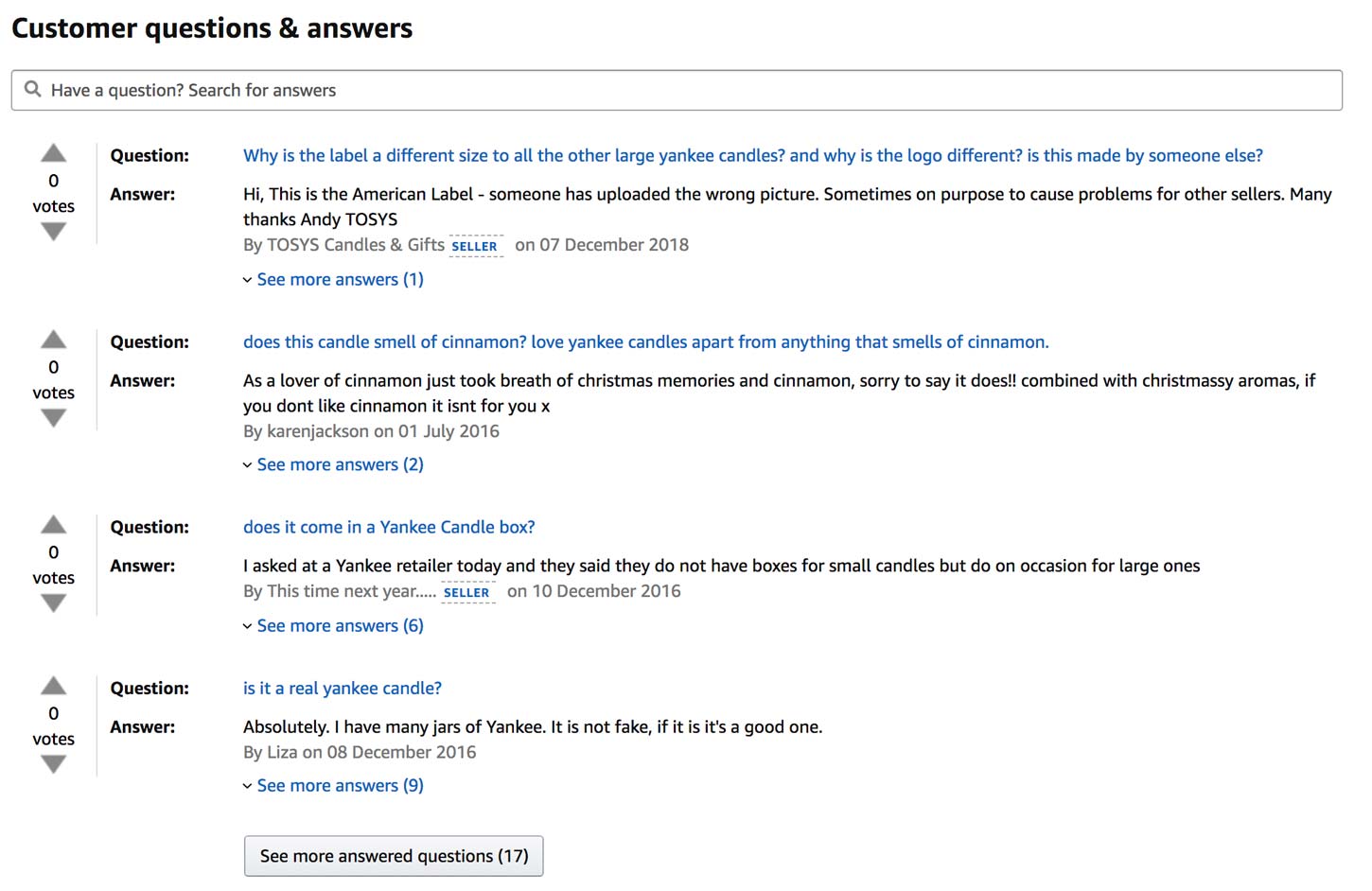Image resolution: width=1372 pixels, height=891 pixels.
Task: Expand See more answers (2)
Action: (339, 464)
